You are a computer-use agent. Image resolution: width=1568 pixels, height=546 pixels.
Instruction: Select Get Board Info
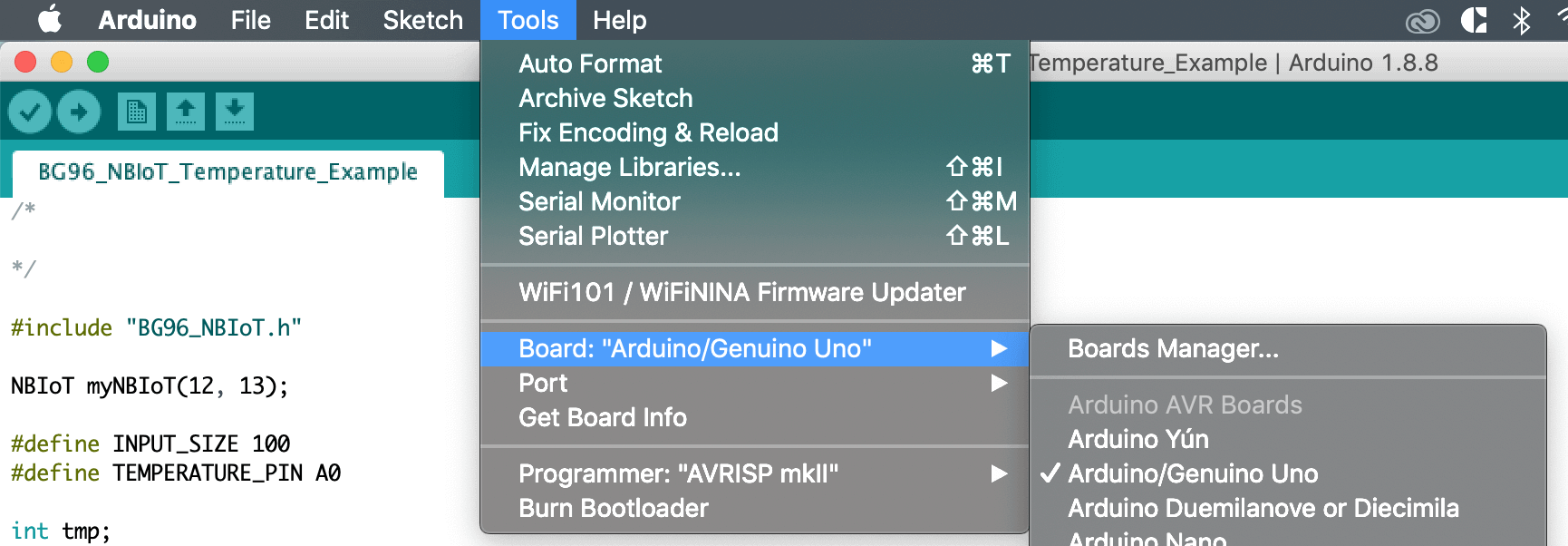[x=755, y=417]
